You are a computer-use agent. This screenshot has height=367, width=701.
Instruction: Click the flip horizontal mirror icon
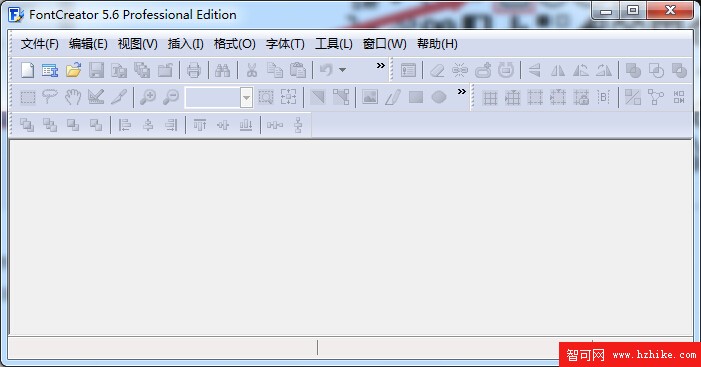pos(557,71)
